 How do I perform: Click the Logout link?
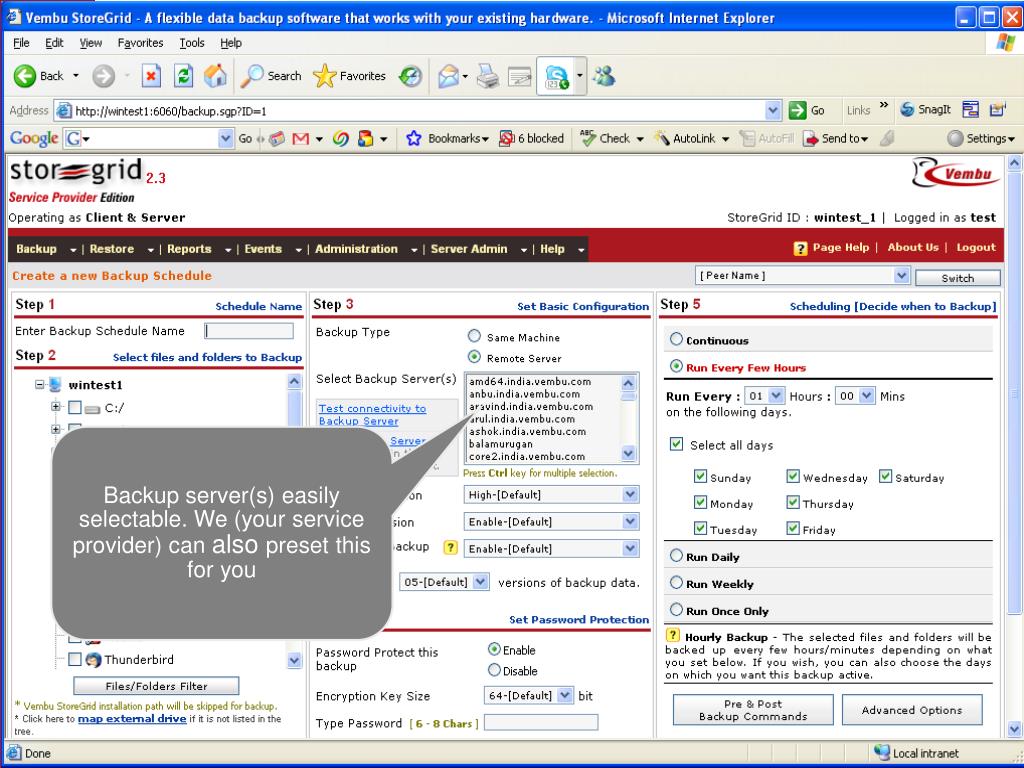click(x=976, y=248)
